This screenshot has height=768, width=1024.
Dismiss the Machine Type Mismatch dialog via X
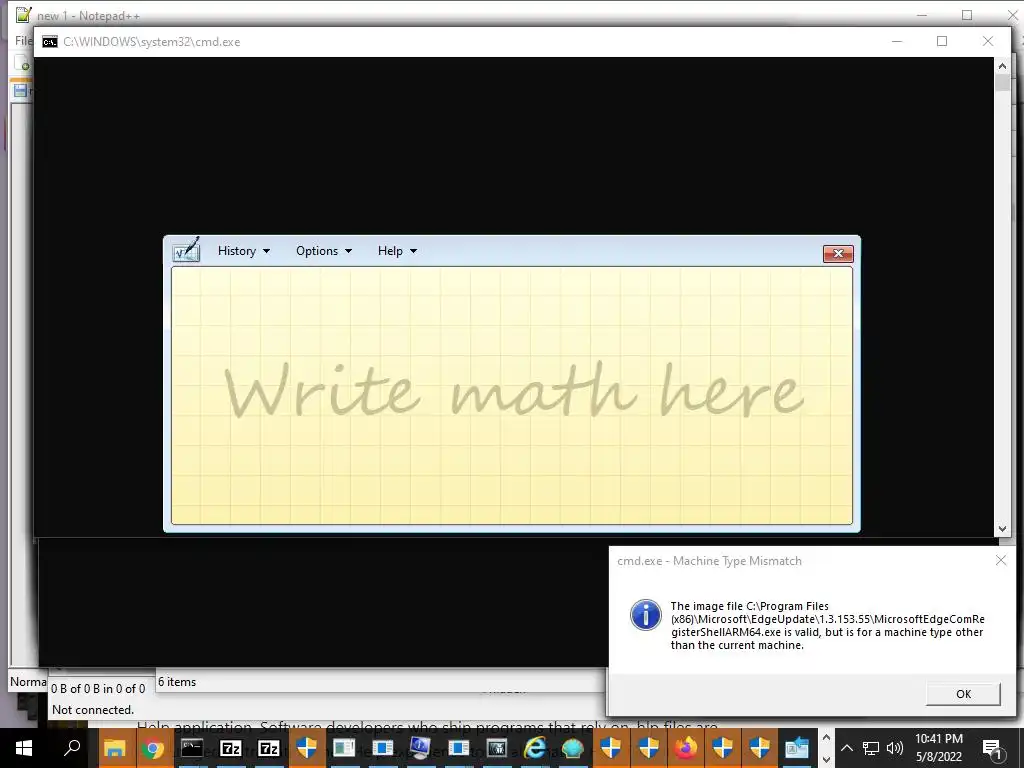[x=1000, y=560]
